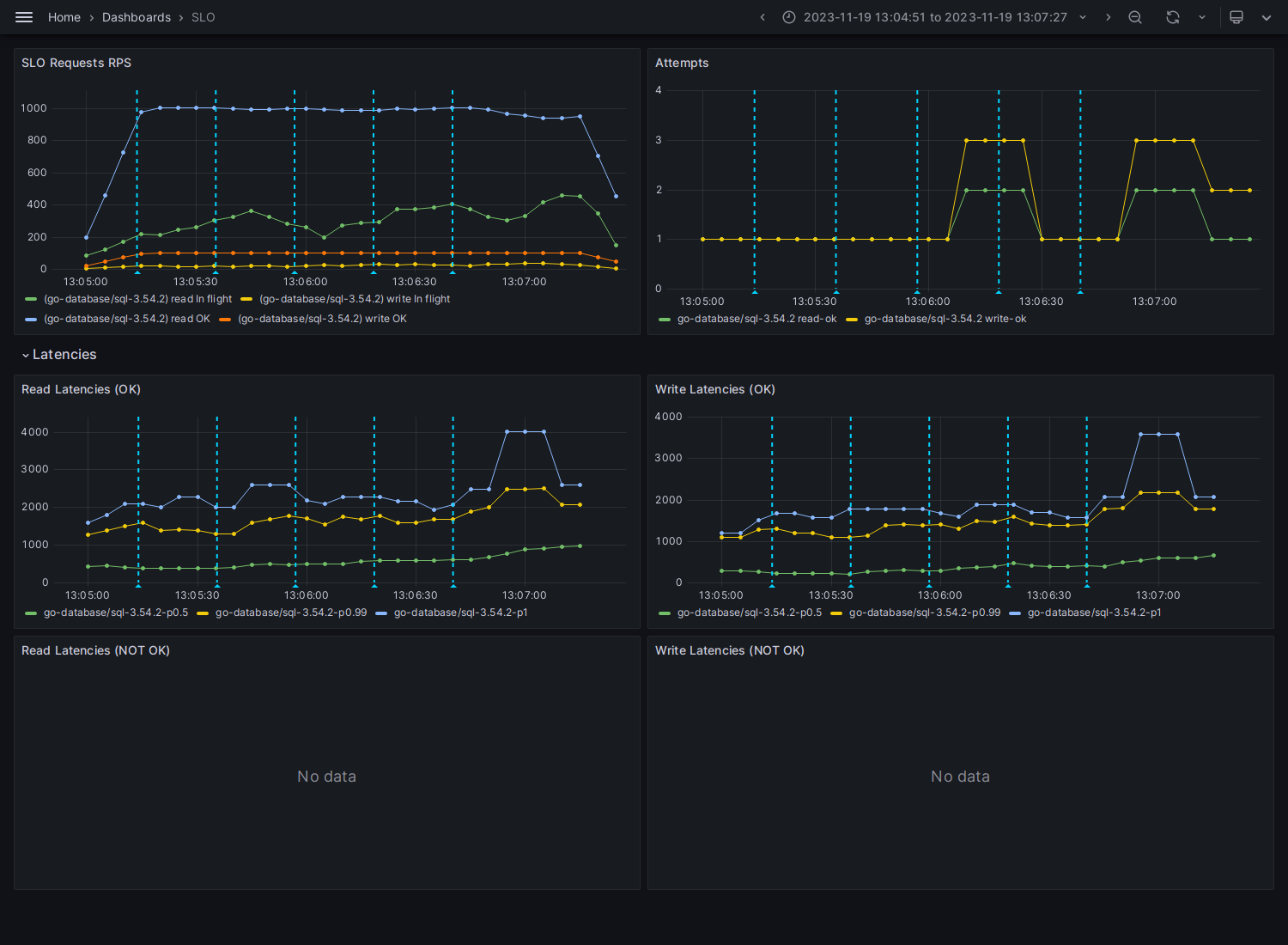Toggle p0.5 series in Read Latencies legend
The width and height of the screenshot is (1288, 945).
[116, 613]
